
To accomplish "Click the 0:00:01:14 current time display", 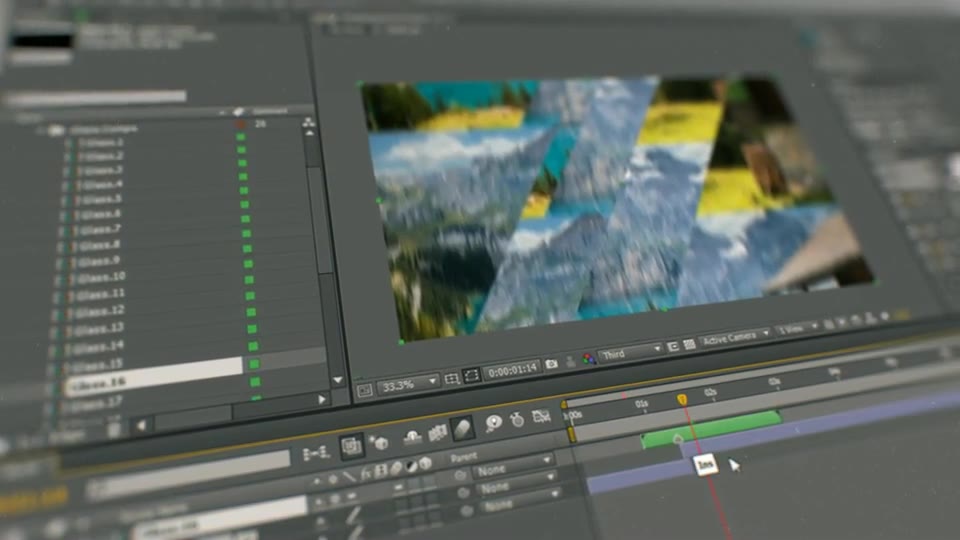I will pos(512,369).
